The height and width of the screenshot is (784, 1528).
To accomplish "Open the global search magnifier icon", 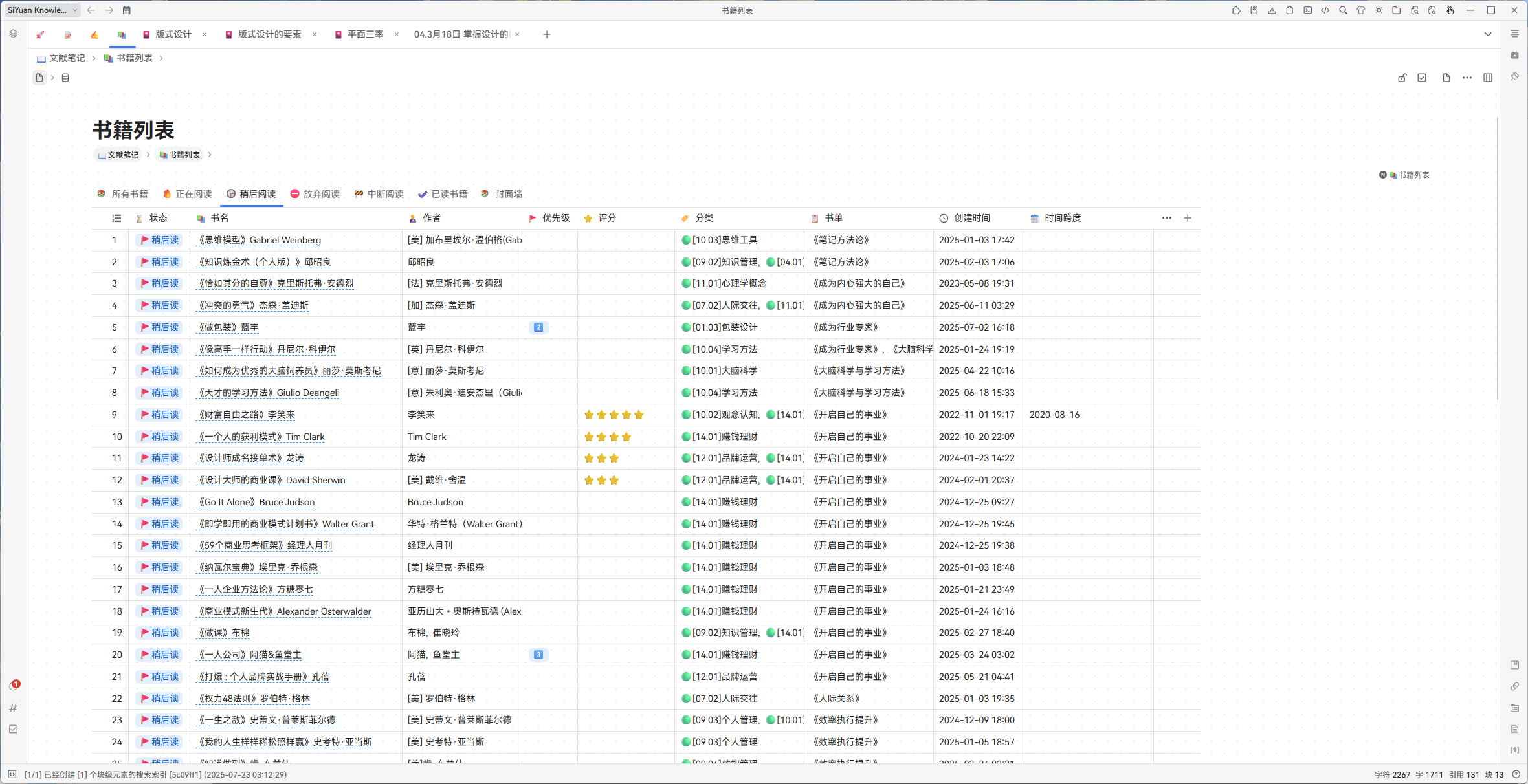I will [x=1343, y=10].
